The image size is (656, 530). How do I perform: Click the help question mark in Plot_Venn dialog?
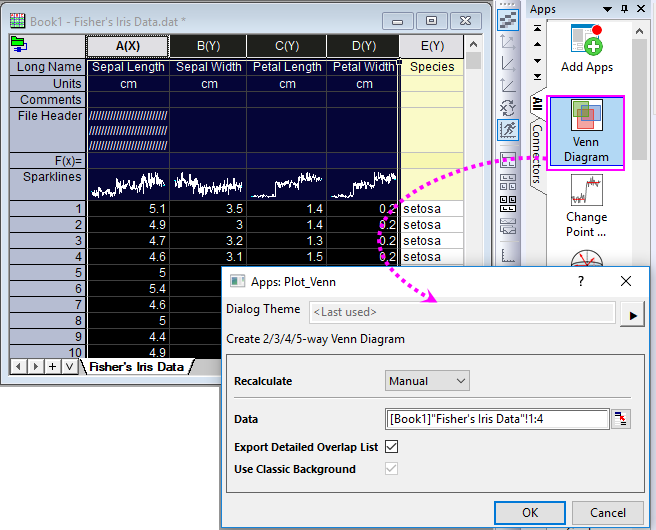tap(581, 282)
